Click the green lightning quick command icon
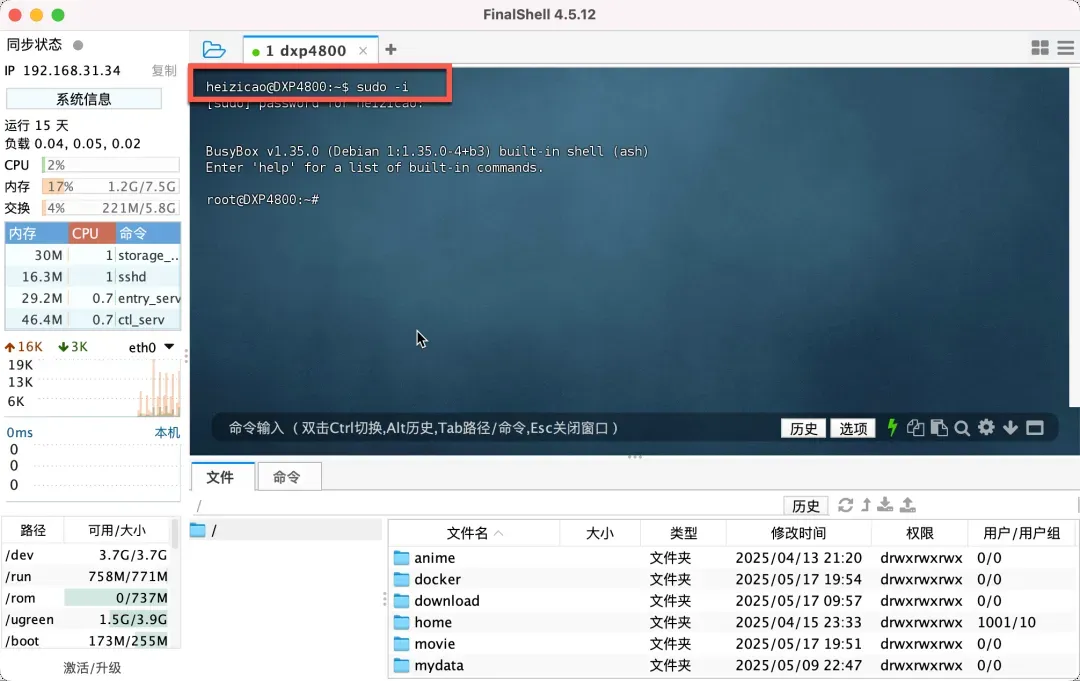 point(892,428)
